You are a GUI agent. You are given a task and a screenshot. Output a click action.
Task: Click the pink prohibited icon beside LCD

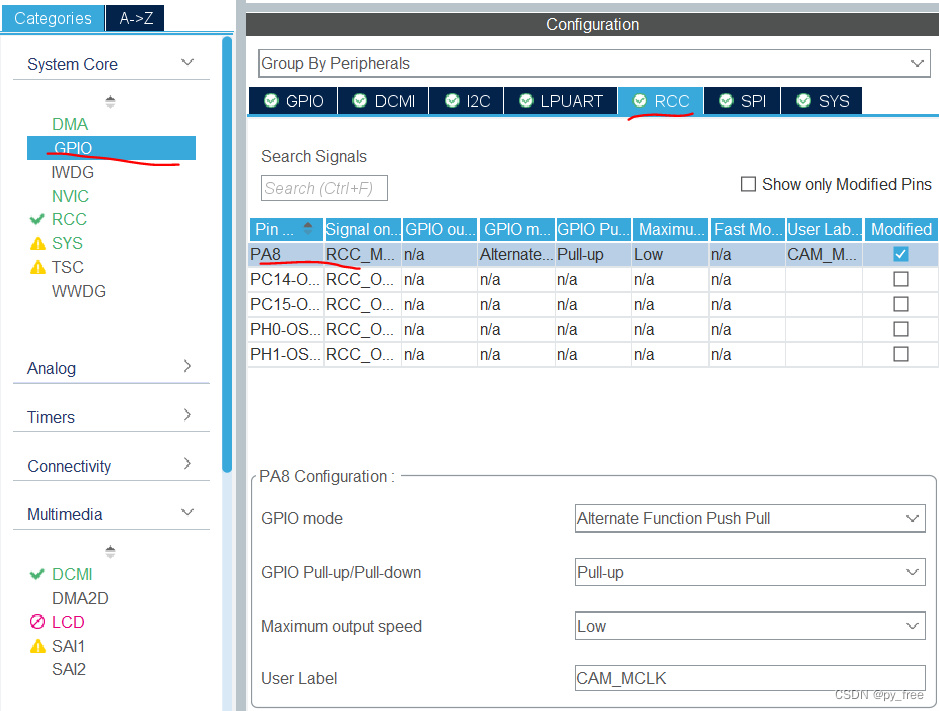37,622
